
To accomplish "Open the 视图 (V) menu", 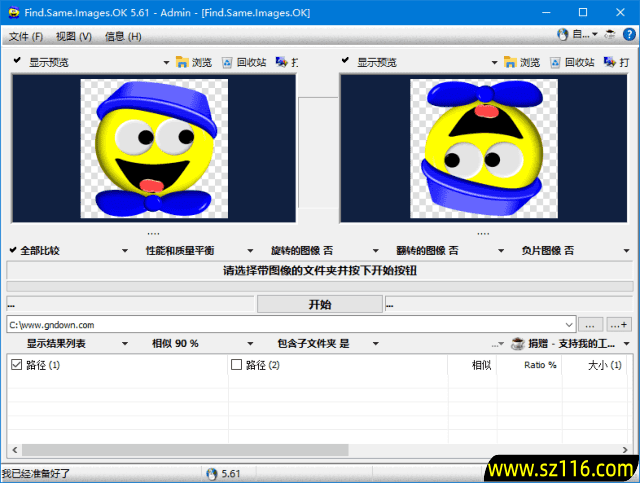I will [x=73, y=37].
